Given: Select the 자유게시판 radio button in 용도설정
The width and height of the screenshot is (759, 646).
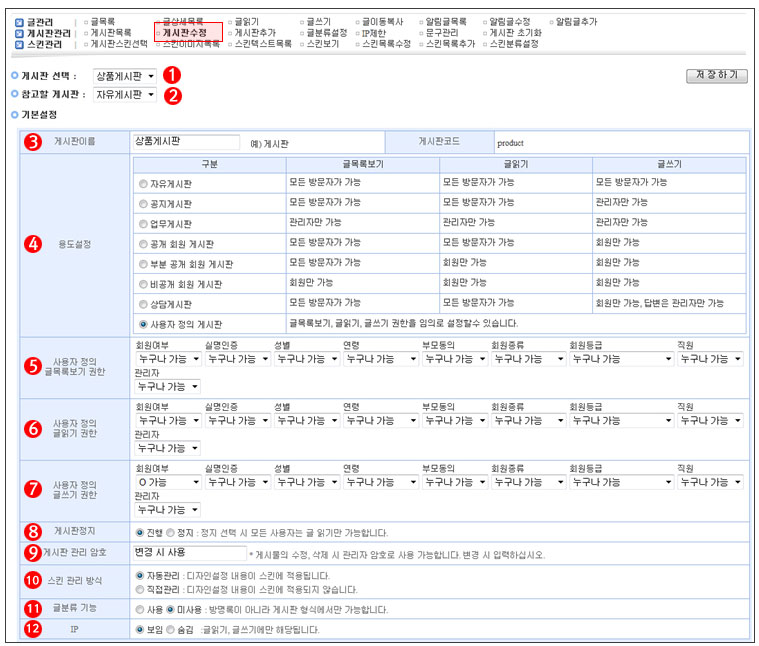Looking at the screenshot, I should (141, 183).
